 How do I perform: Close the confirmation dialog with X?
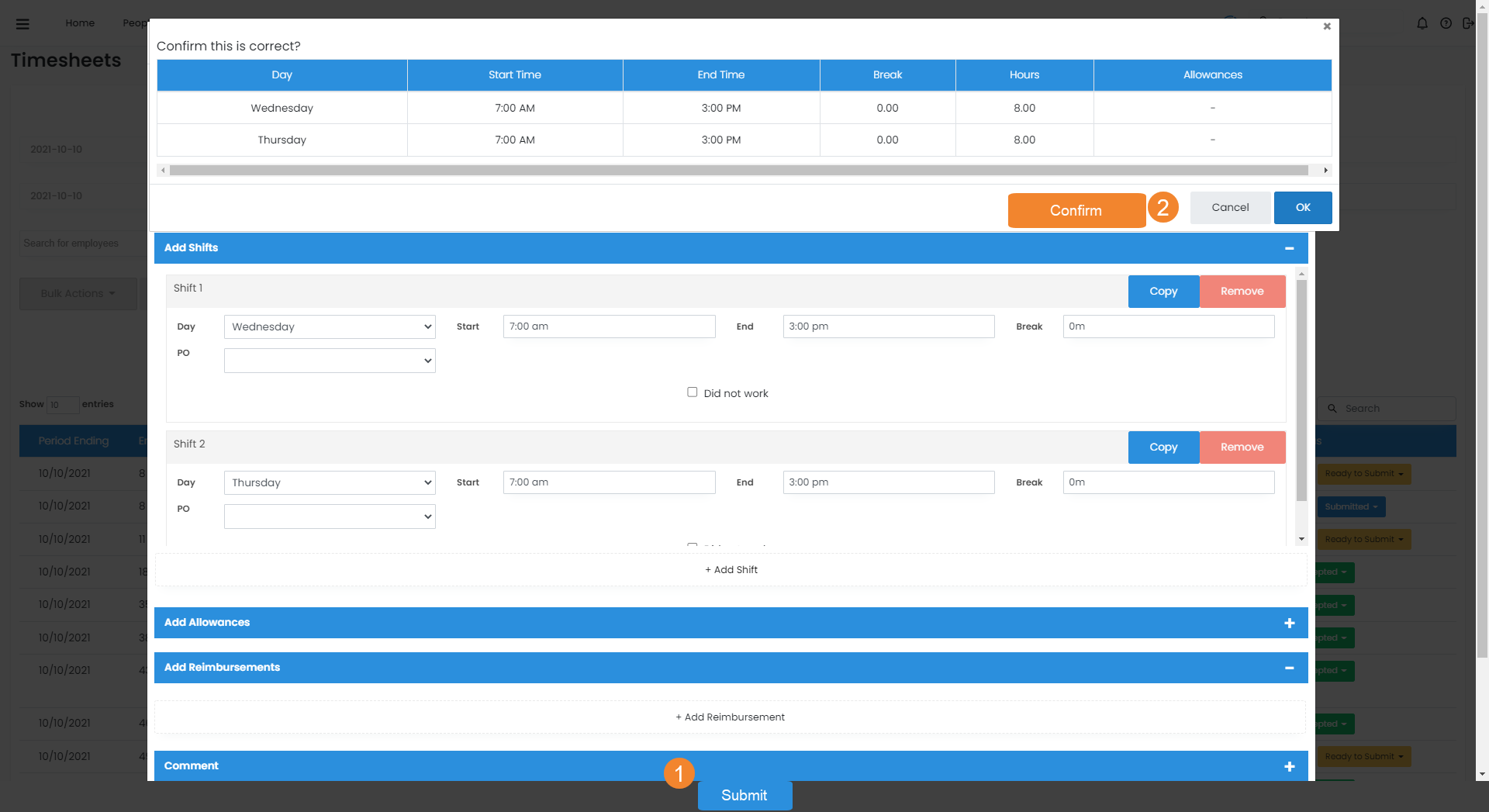tap(1327, 26)
